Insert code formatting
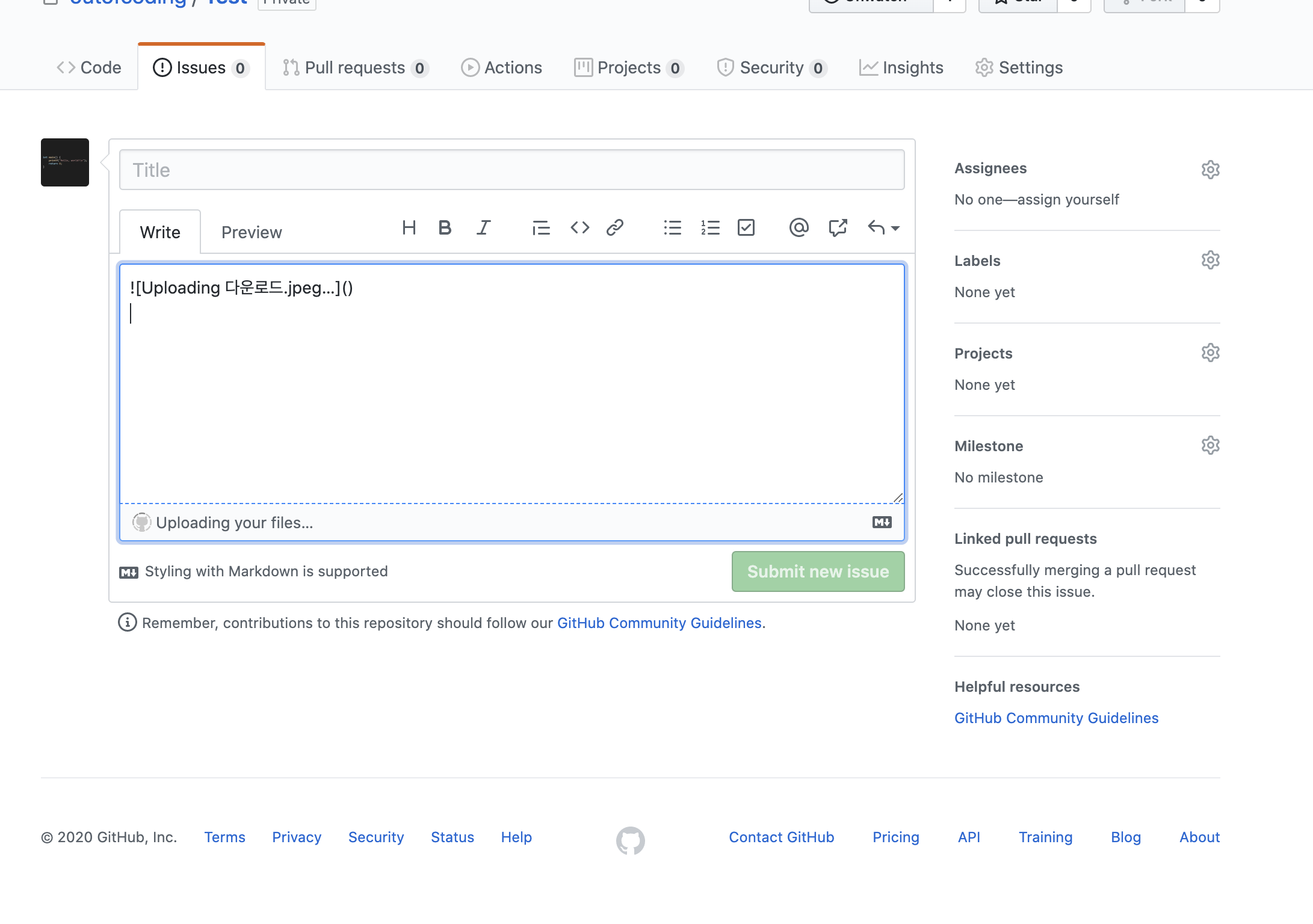Image resolution: width=1313 pixels, height=924 pixels. pyautogui.click(x=579, y=228)
